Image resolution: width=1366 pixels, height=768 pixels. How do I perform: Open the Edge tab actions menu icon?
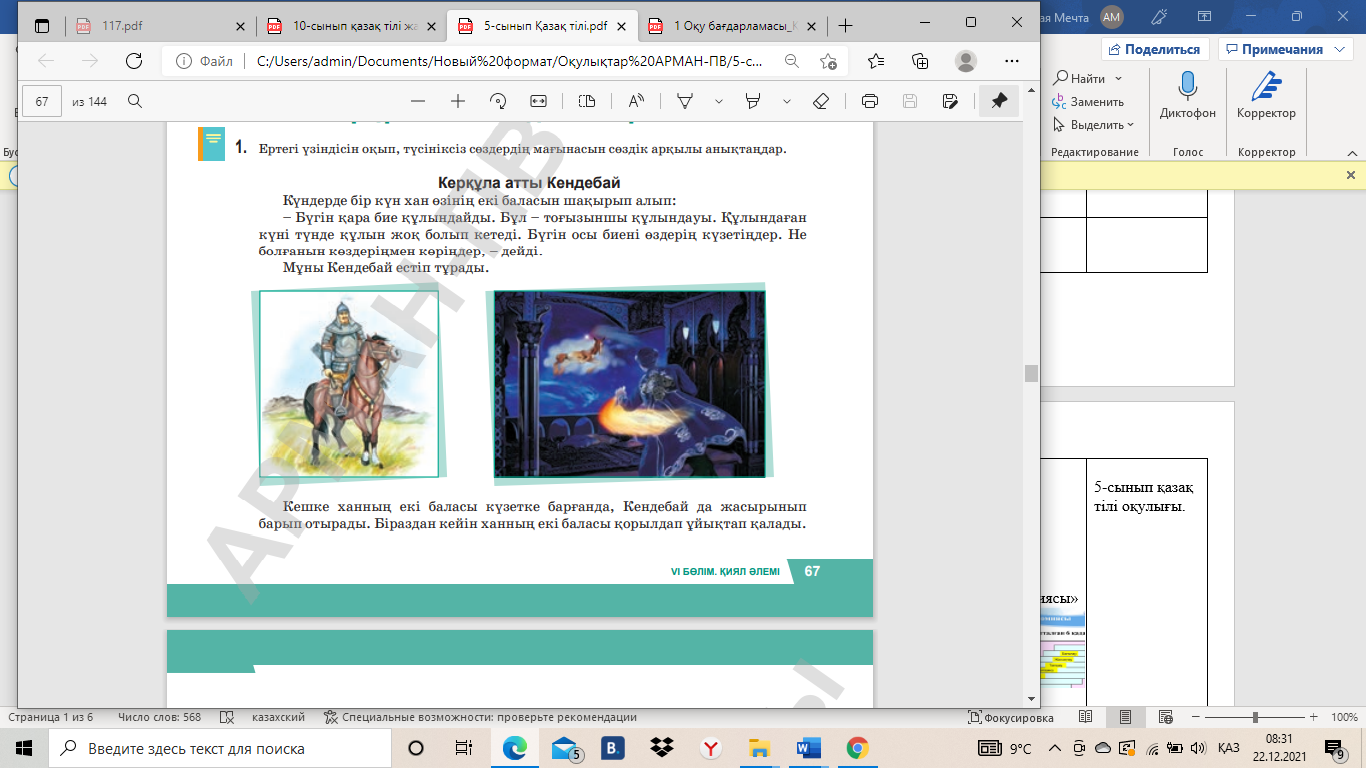point(41,26)
